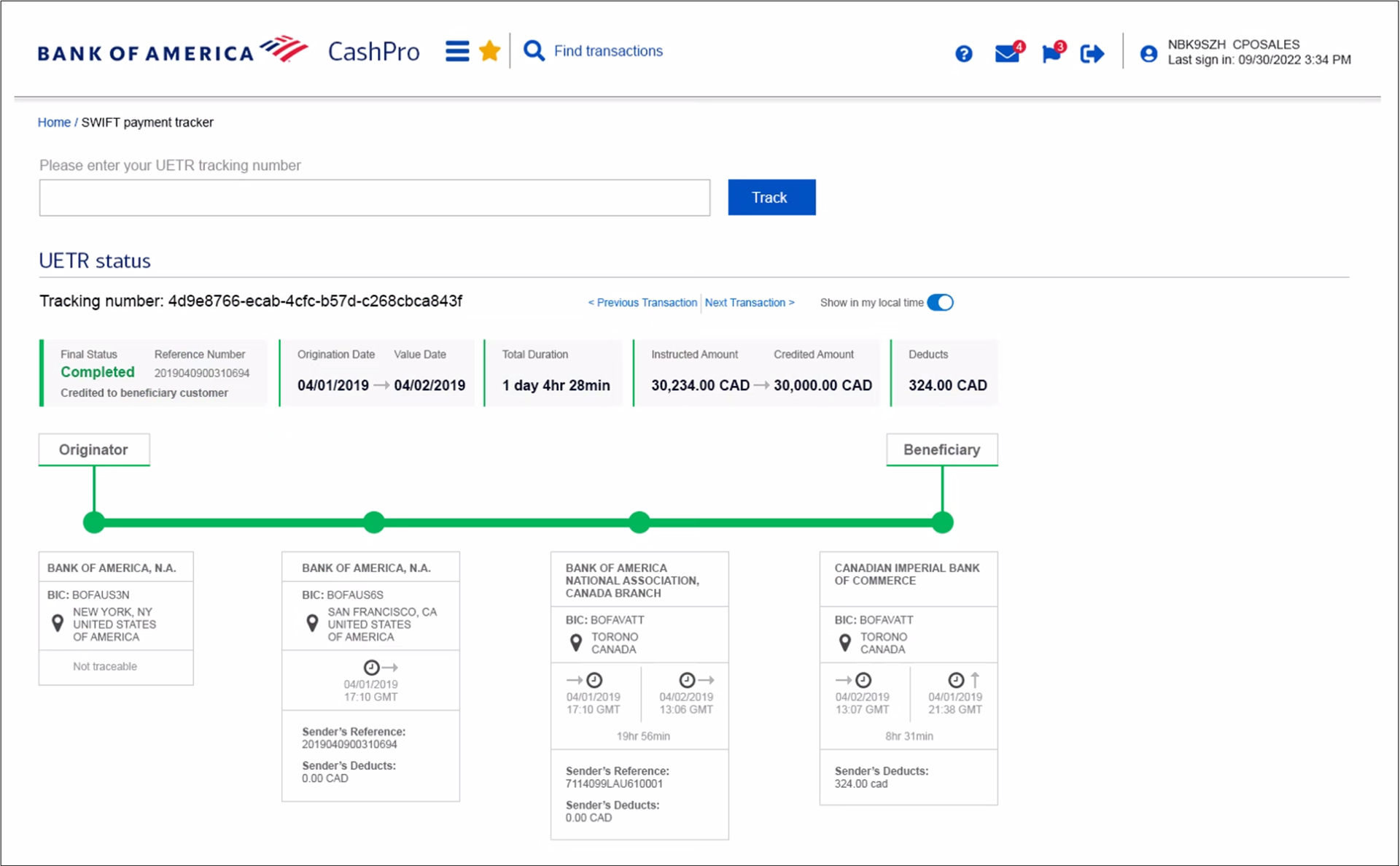Click the first timeline node under Originator
The image size is (1400, 866).
click(94, 522)
